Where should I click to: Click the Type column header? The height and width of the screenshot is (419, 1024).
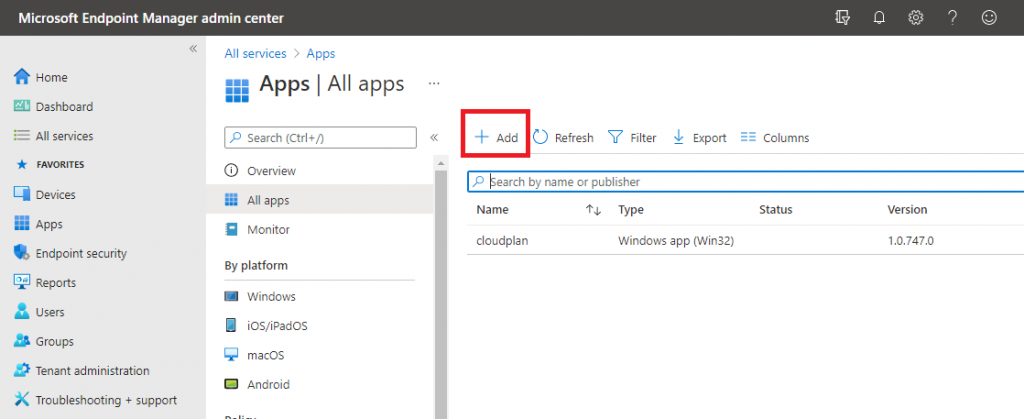click(x=631, y=210)
